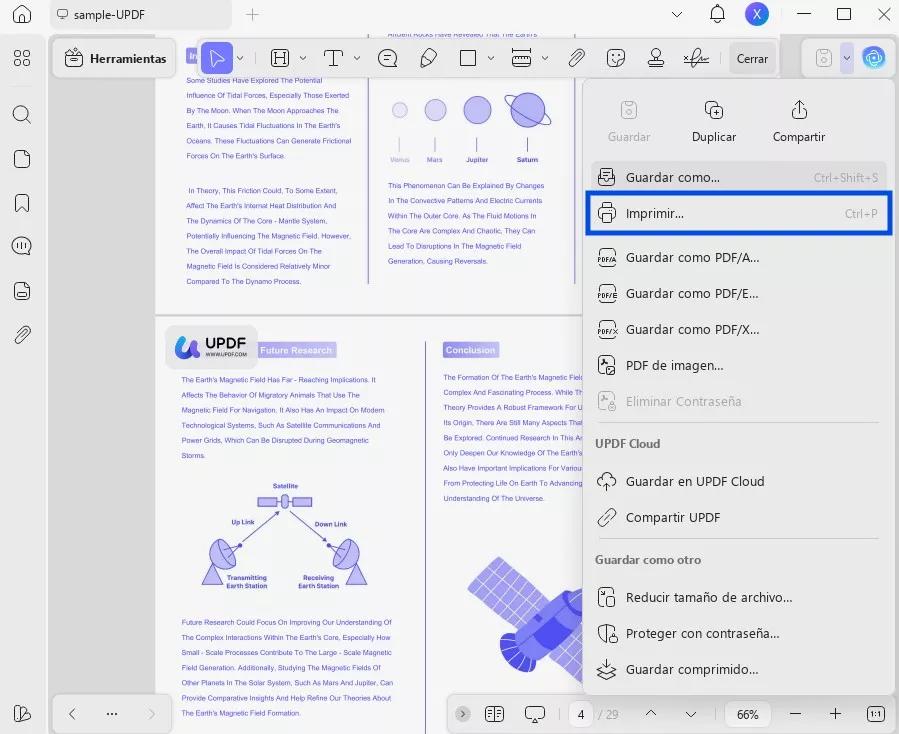Click the Cerrar button
The height and width of the screenshot is (734, 899).
click(x=752, y=58)
